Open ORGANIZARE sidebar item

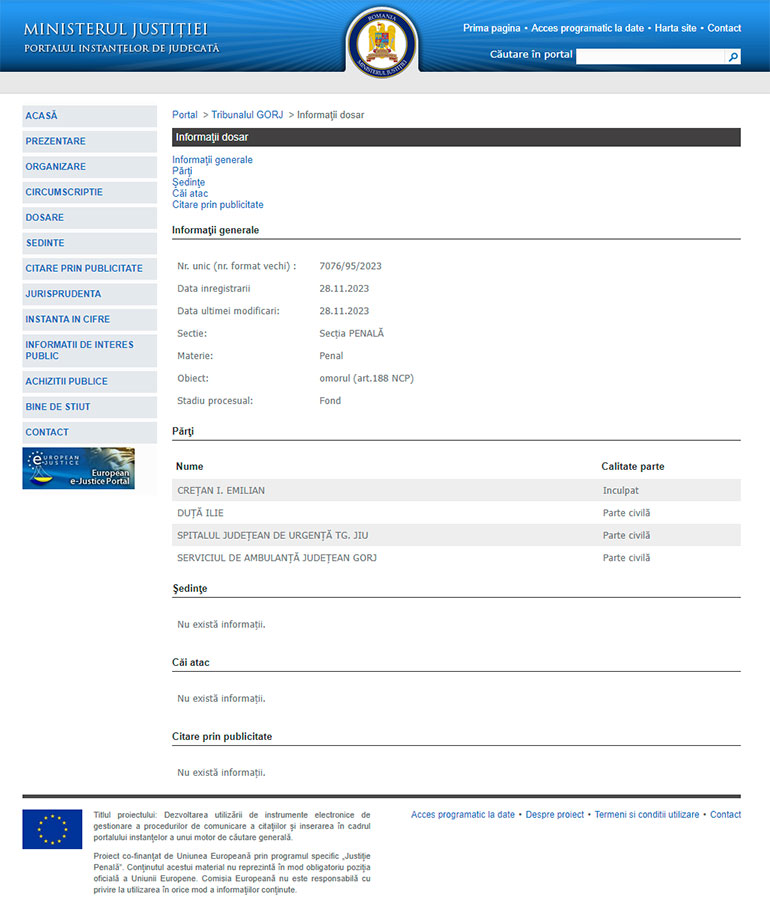[x=89, y=166]
